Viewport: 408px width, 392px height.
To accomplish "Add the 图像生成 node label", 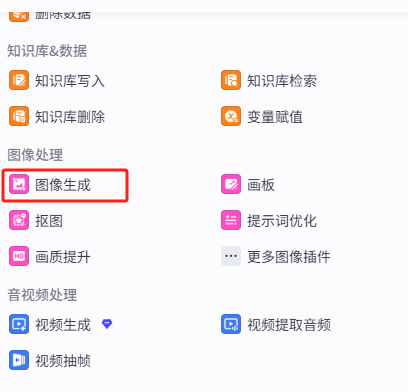I will pyautogui.click(x=63, y=185).
